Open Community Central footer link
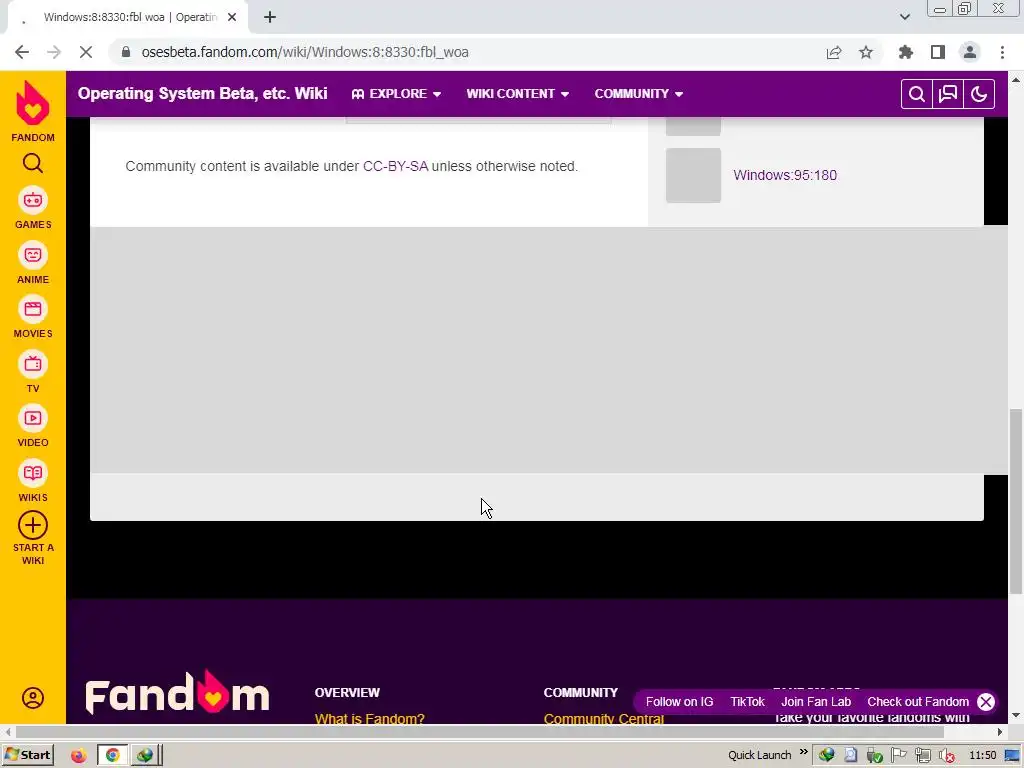1024x768 pixels. [603, 718]
